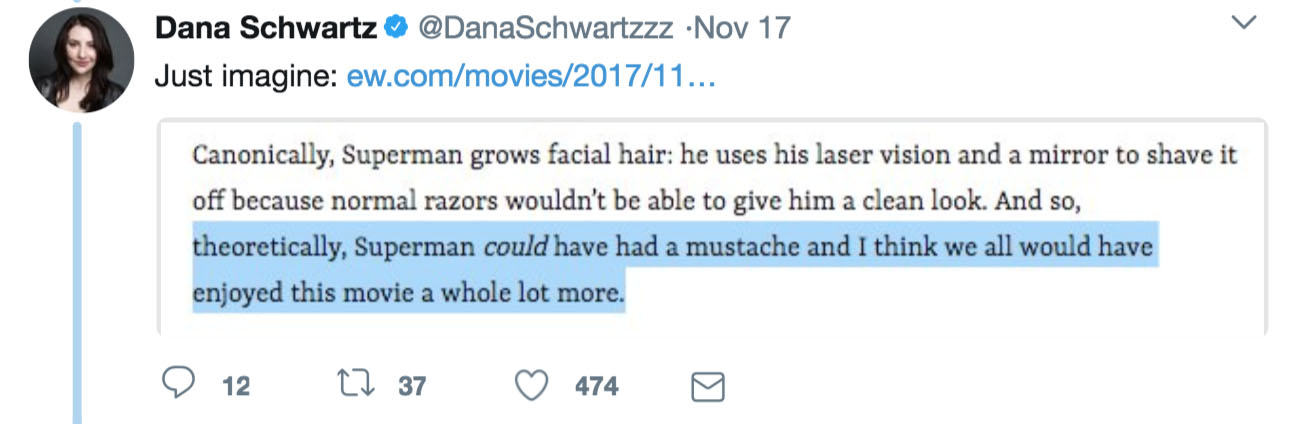Click the like count 474
1308x424 pixels.
[x=596, y=386]
